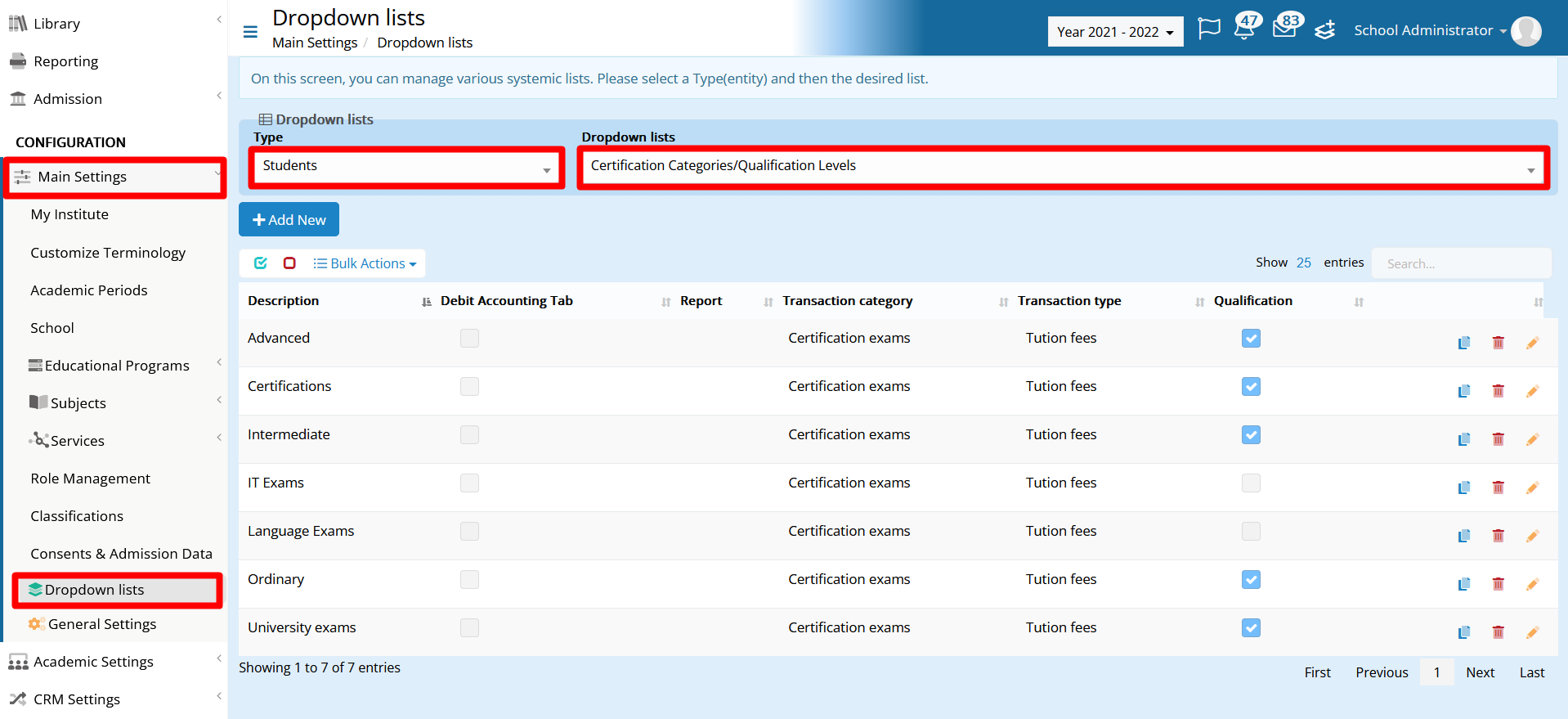The height and width of the screenshot is (719, 1568).
Task: Open the flag notifications icon
Action: pyautogui.click(x=1208, y=29)
